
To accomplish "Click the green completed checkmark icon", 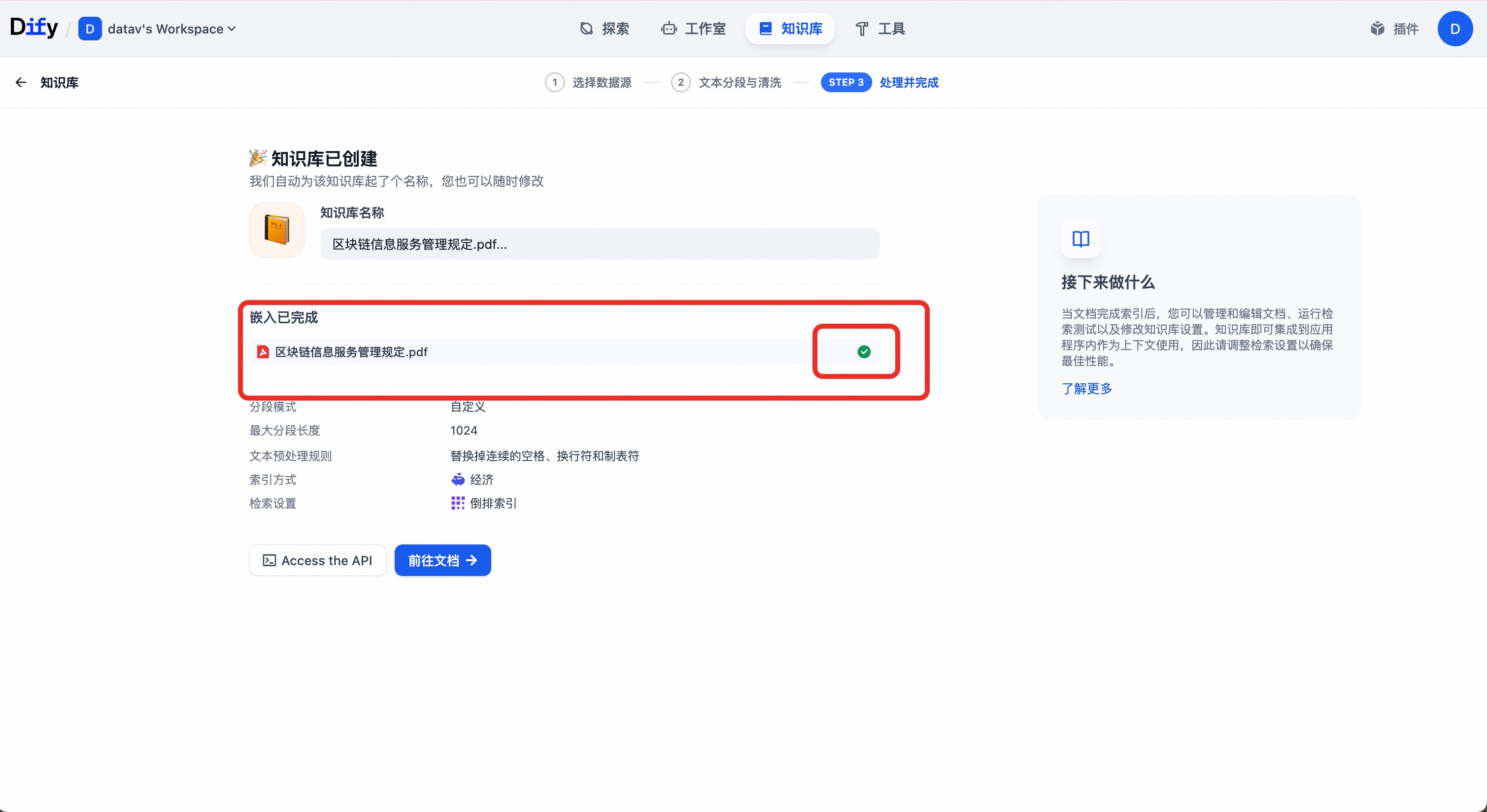I will click(x=864, y=352).
